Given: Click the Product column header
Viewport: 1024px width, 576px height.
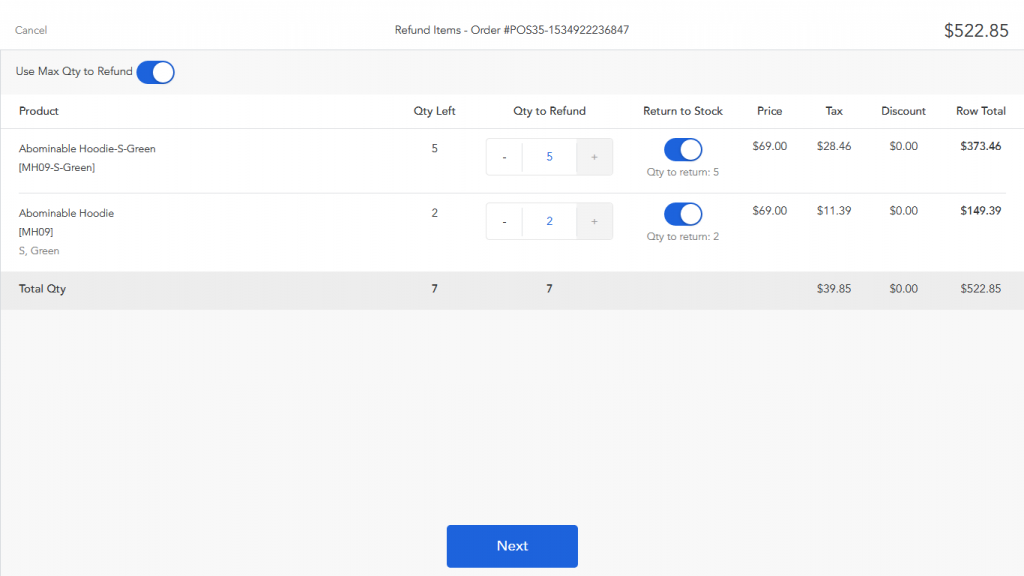Looking at the screenshot, I should (x=39, y=111).
